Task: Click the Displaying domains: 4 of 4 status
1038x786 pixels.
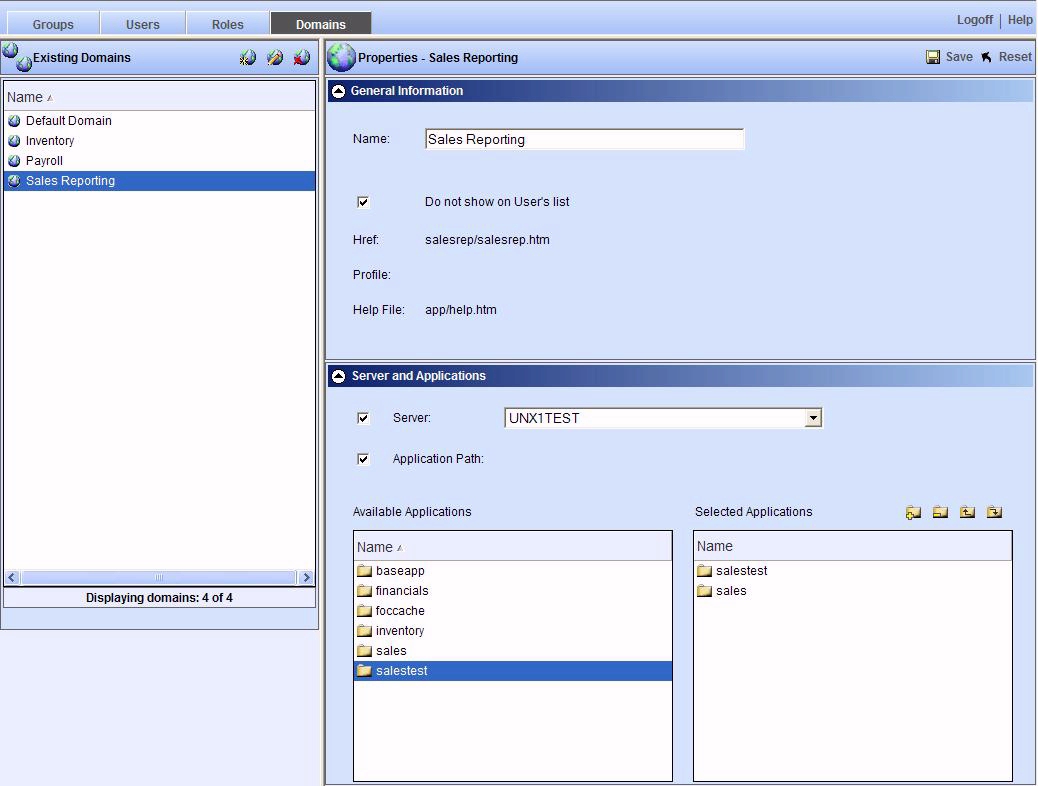Action: (x=160, y=598)
